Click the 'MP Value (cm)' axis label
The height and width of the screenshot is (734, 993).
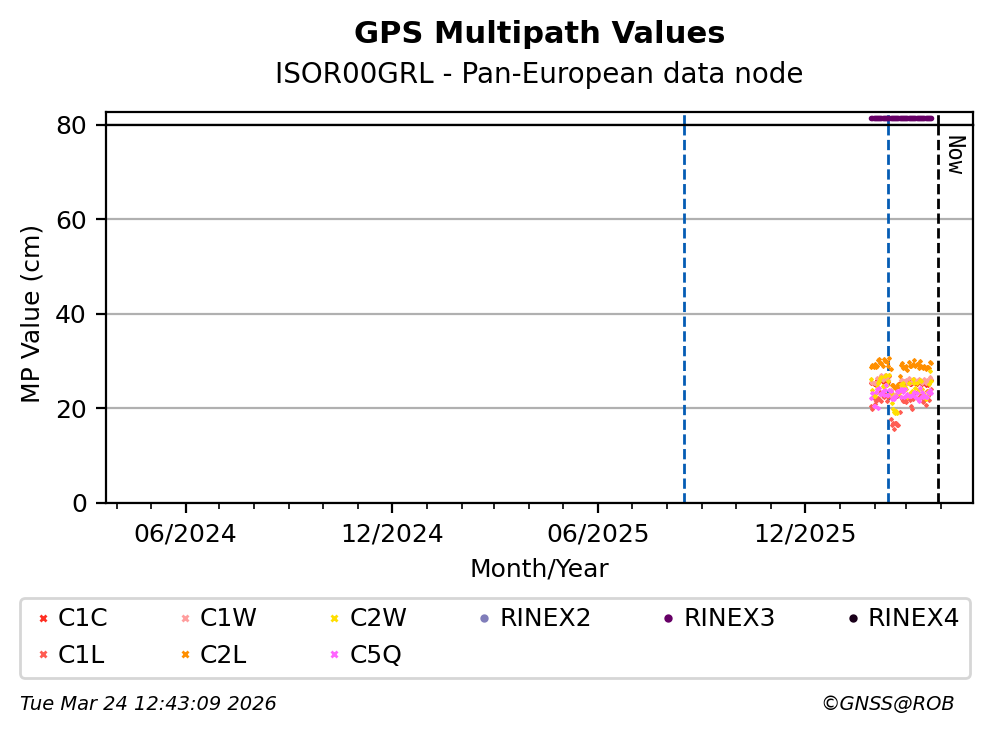[32, 314]
